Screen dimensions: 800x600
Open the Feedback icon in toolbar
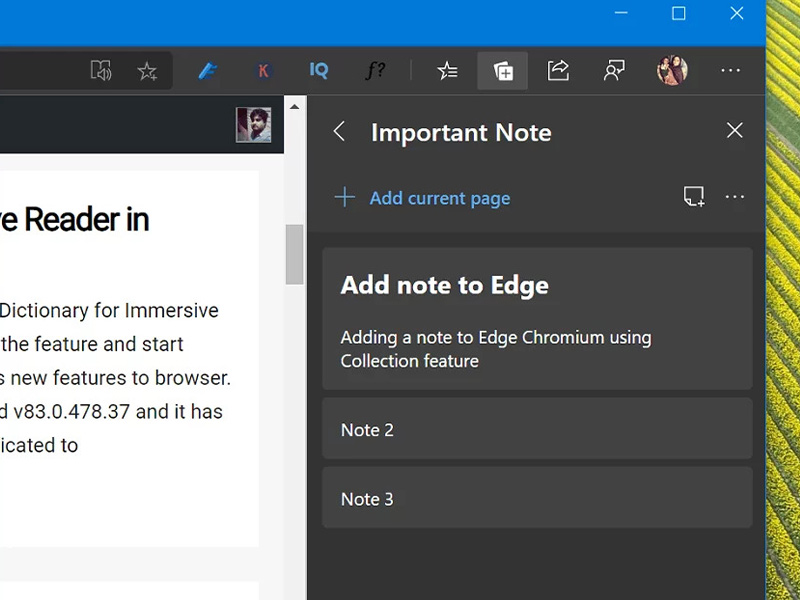[x=614, y=70]
